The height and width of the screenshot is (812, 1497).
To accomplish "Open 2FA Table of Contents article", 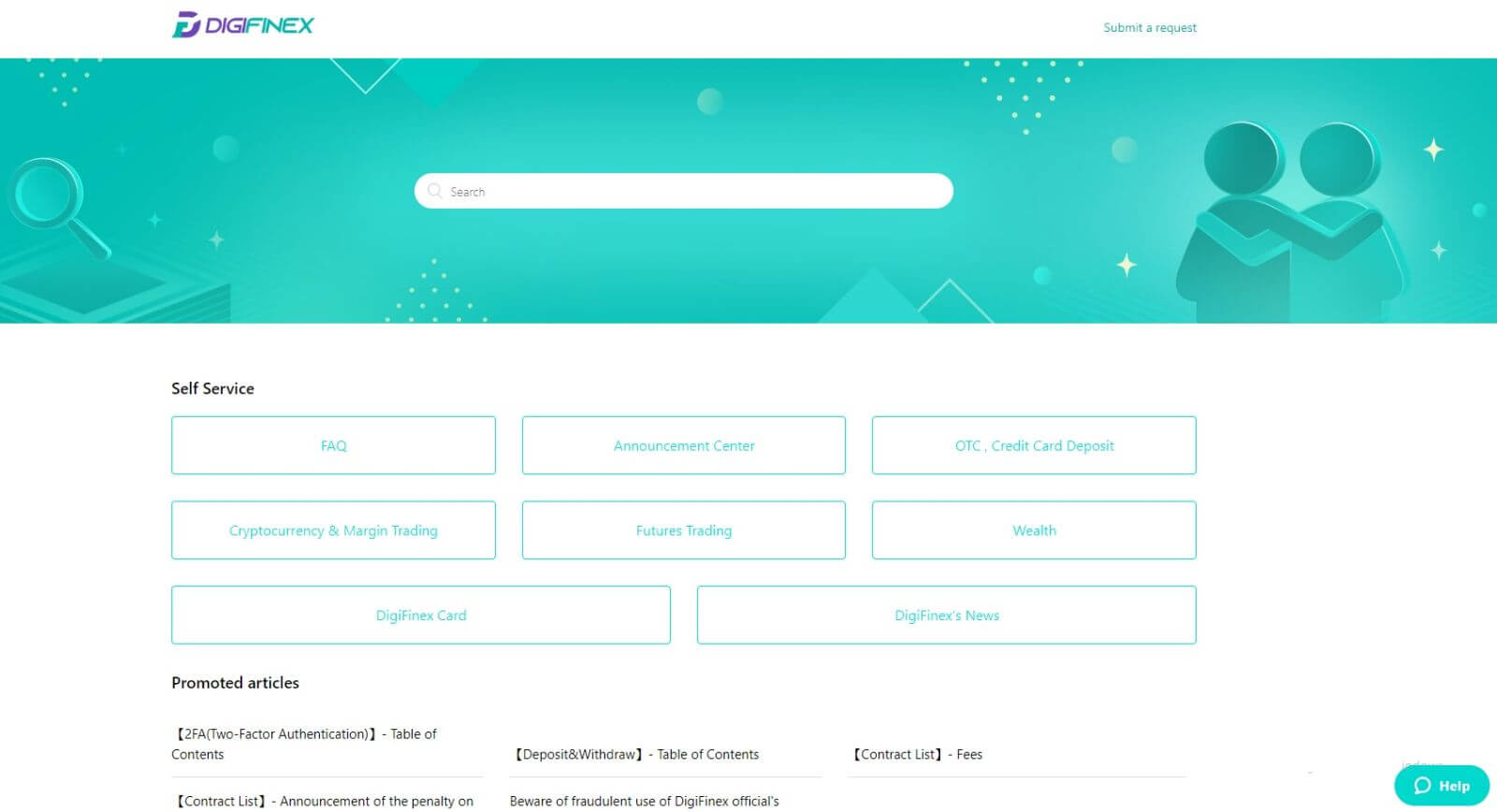I will (x=304, y=744).
